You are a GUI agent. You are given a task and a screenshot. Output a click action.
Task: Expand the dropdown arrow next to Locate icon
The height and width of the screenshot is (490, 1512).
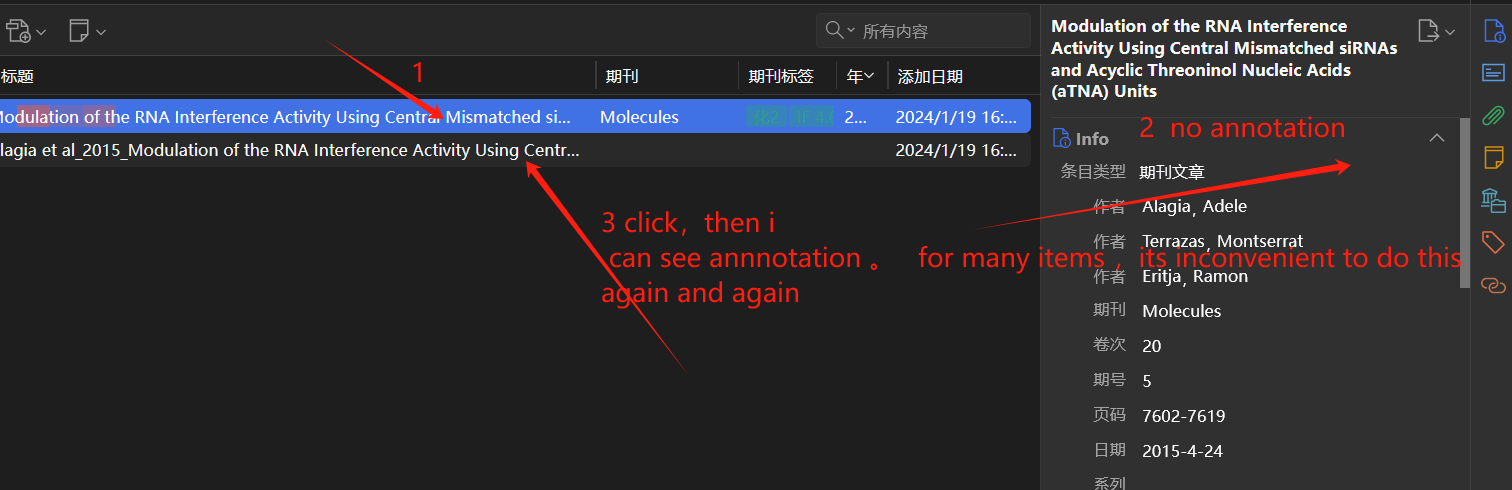click(x=1450, y=32)
